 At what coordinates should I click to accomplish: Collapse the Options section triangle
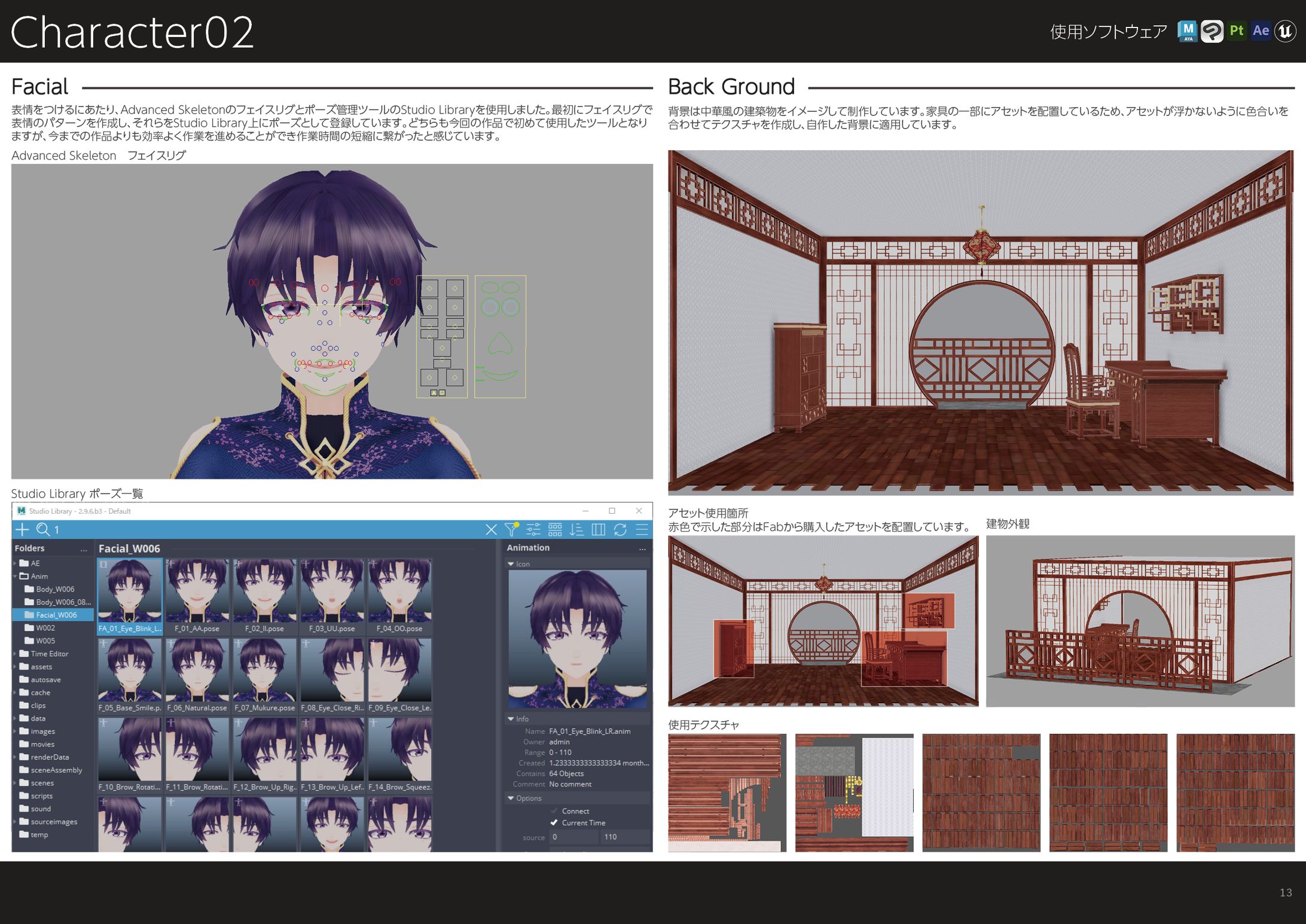click(511, 798)
